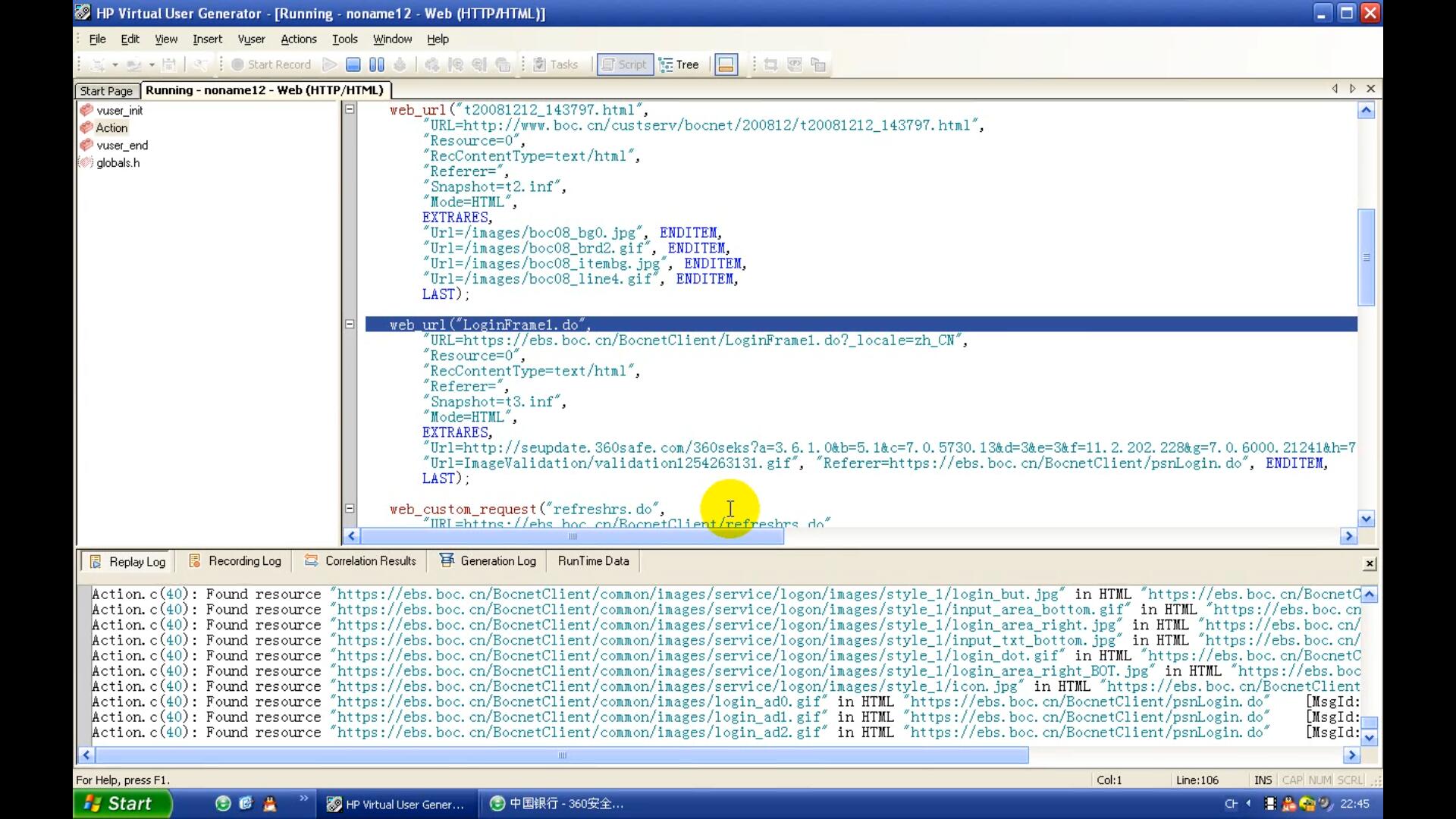Click the Windows Start button

122,804
